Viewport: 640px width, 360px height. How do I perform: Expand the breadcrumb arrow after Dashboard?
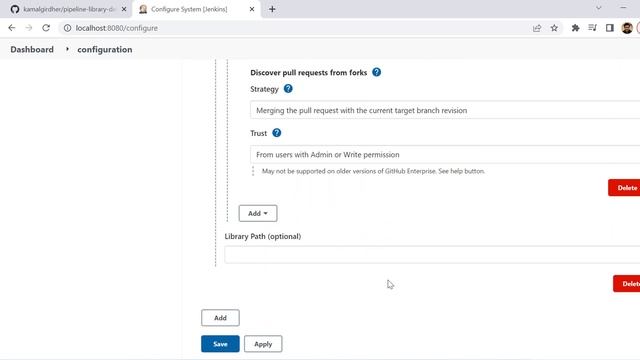click(x=67, y=49)
